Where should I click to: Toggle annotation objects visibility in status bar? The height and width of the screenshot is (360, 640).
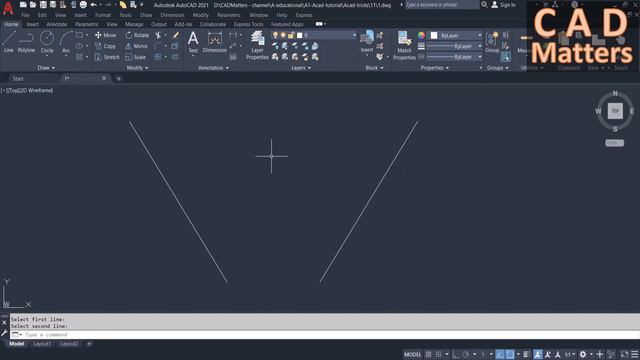coord(538,354)
